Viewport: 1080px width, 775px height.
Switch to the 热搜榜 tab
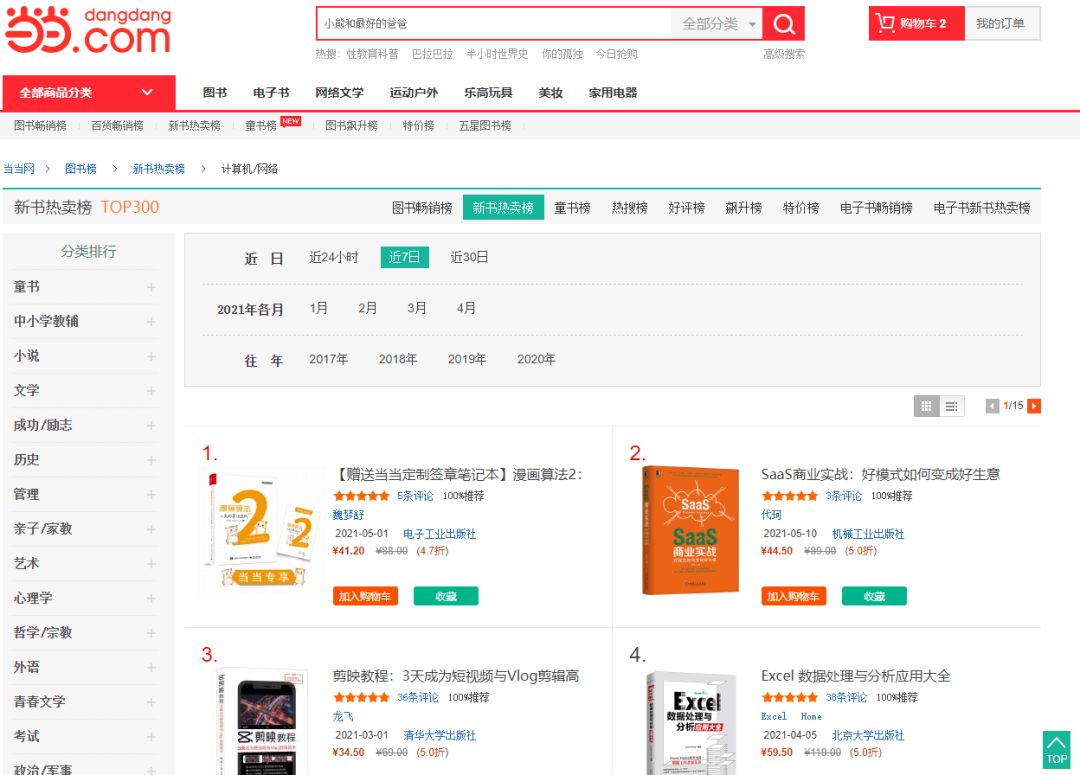[x=630, y=208]
